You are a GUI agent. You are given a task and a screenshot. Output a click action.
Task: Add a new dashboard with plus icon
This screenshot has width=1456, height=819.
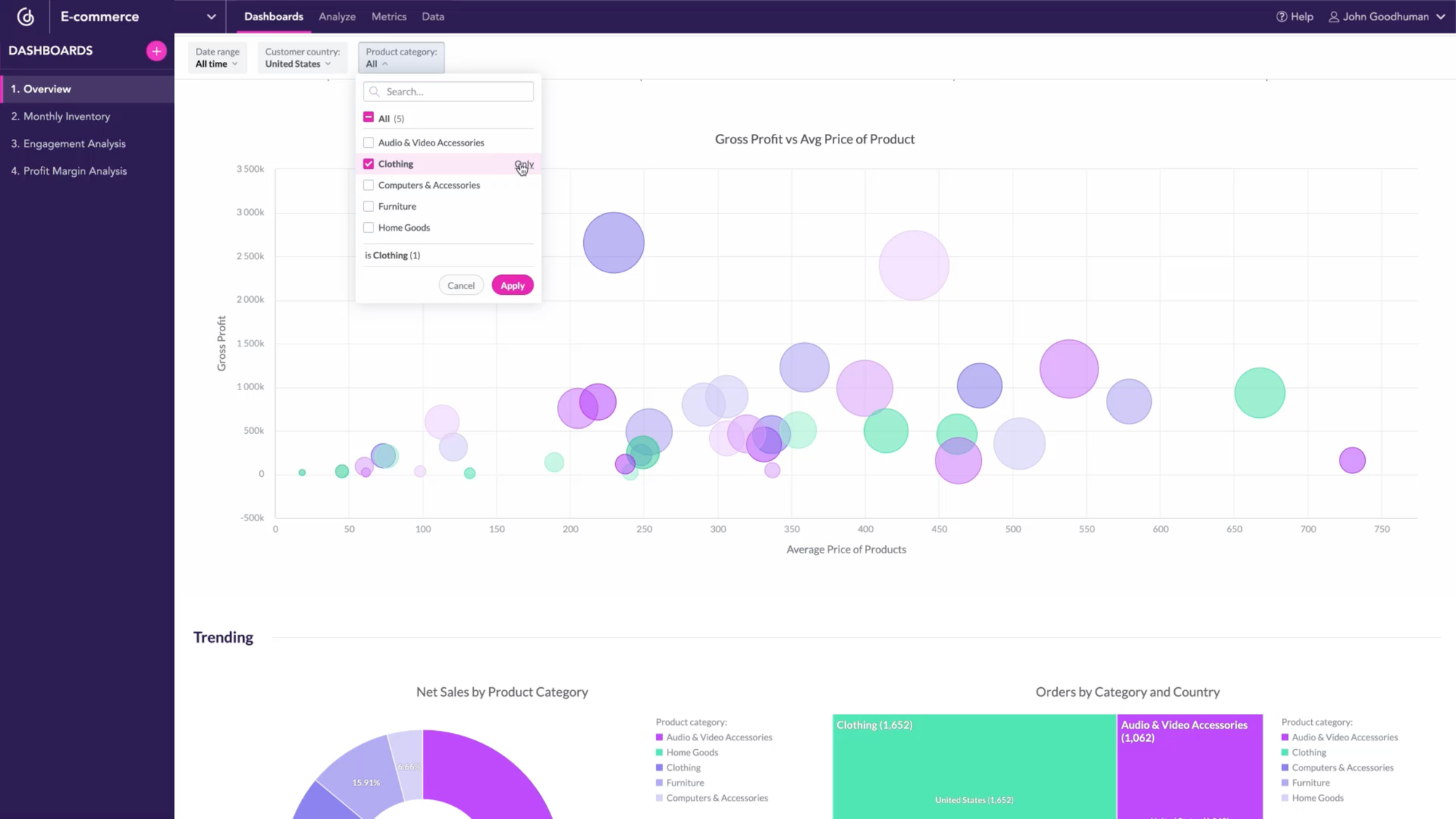click(x=156, y=51)
